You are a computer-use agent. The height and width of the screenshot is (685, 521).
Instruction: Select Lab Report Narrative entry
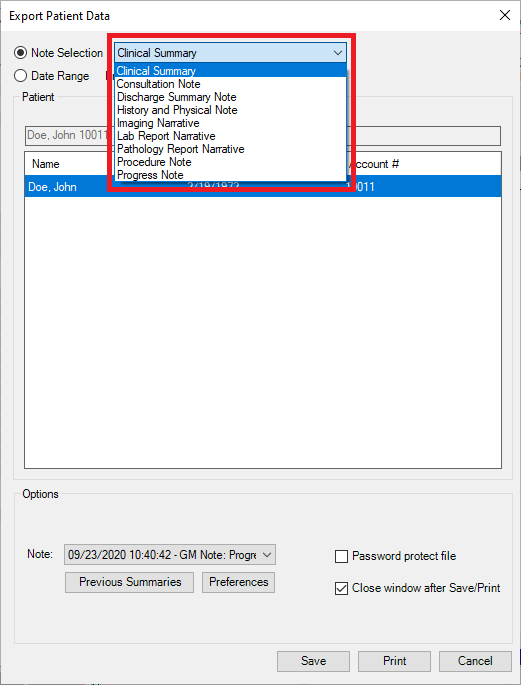[231, 136]
